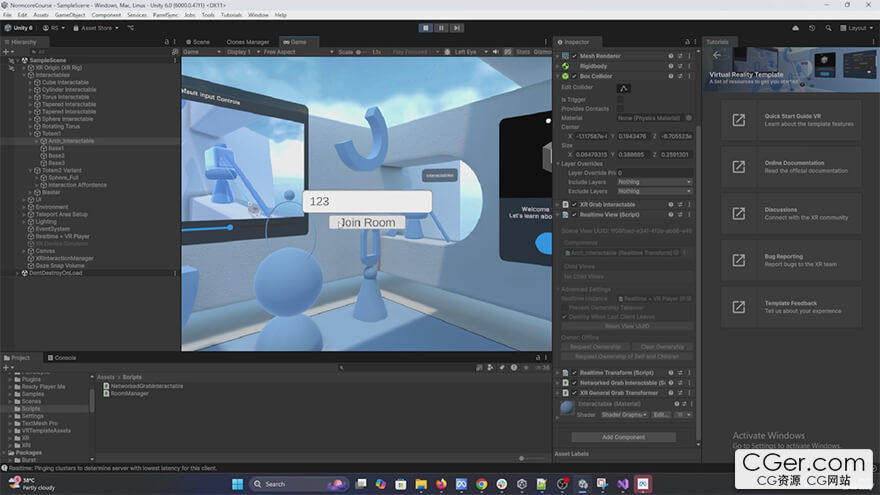Switch to the Clones Manager tab

(x=248, y=42)
